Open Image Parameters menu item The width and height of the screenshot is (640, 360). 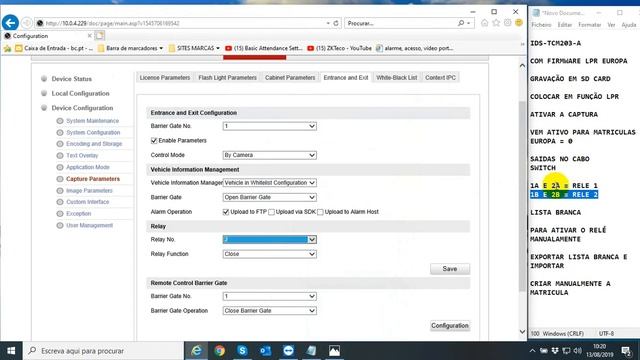click(89, 191)
